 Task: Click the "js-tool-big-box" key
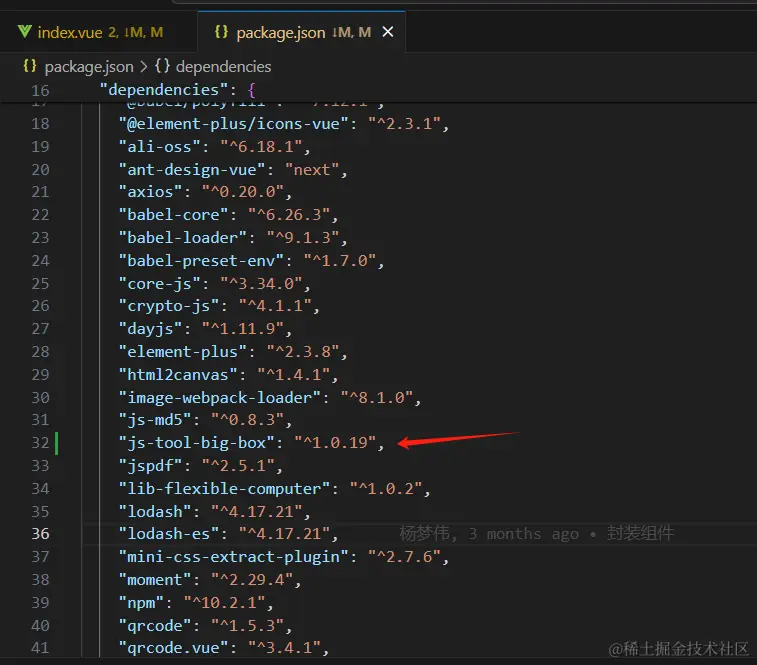196,442
